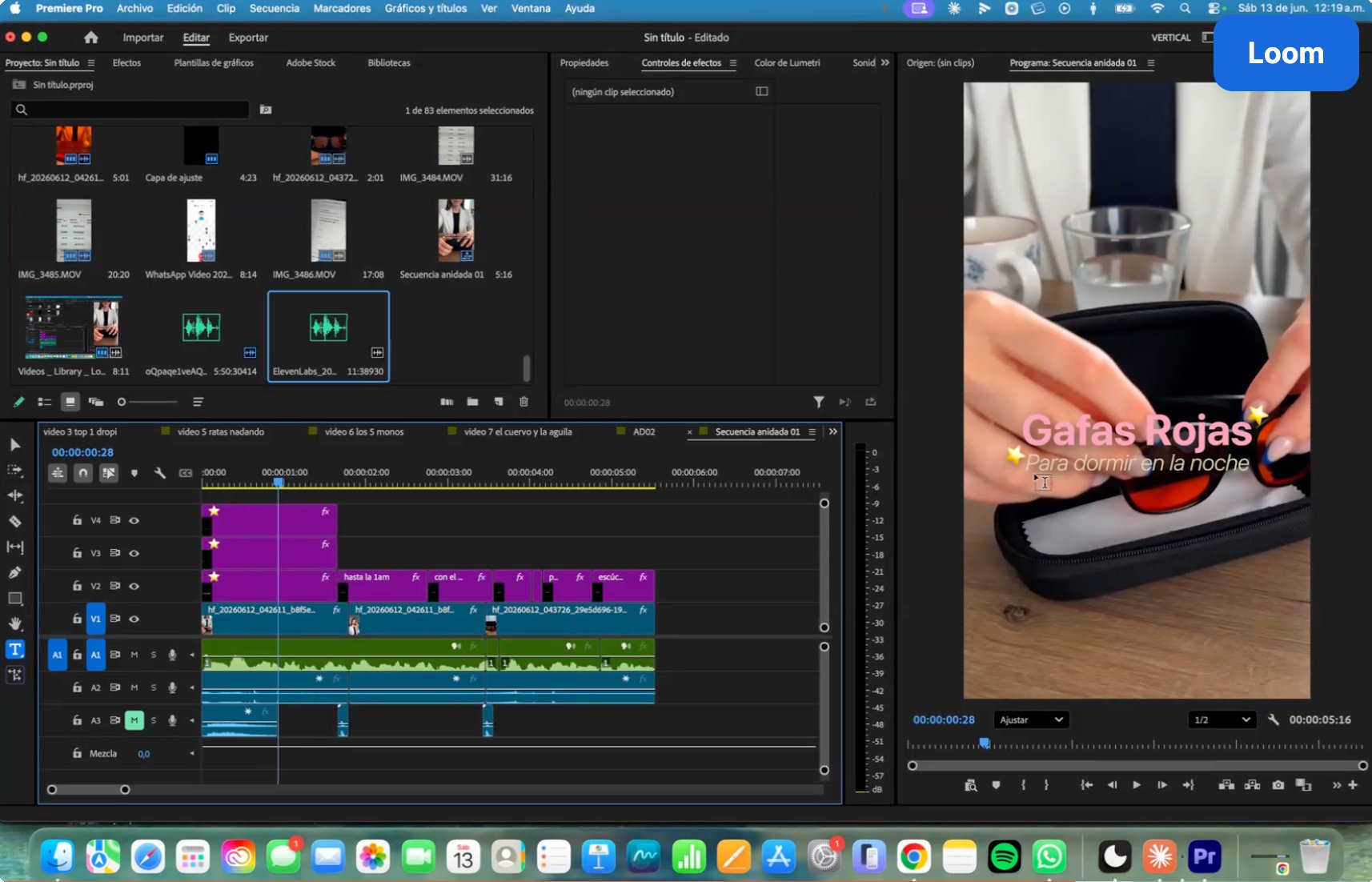Image resolution: width=1372 pixels, height=882 pixels.
Task: Switch to Color de Lumetri tab
Action: coord(787,62)
